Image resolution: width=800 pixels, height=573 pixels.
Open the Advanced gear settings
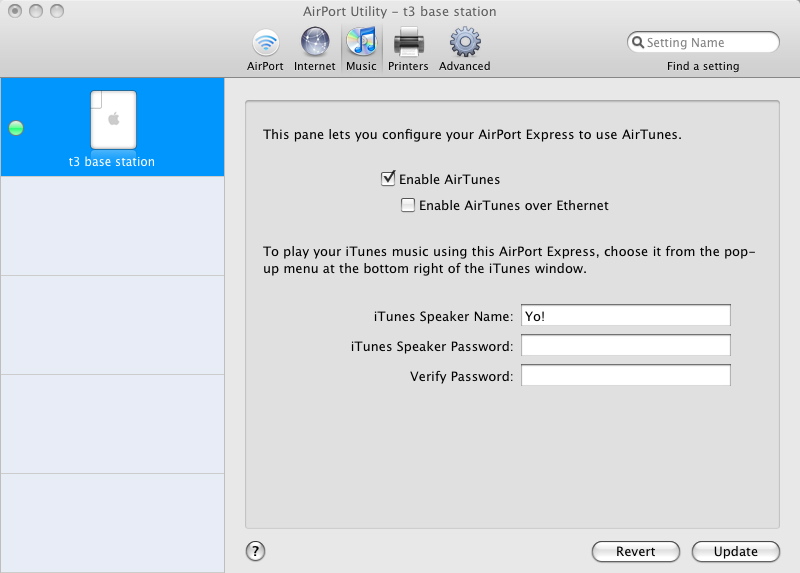point(465,50)
